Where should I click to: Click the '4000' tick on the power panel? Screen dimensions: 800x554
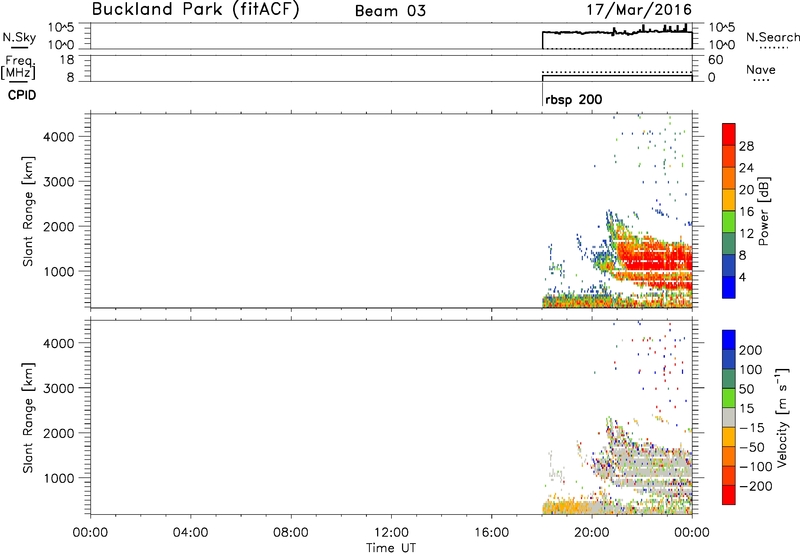(59, 137)
